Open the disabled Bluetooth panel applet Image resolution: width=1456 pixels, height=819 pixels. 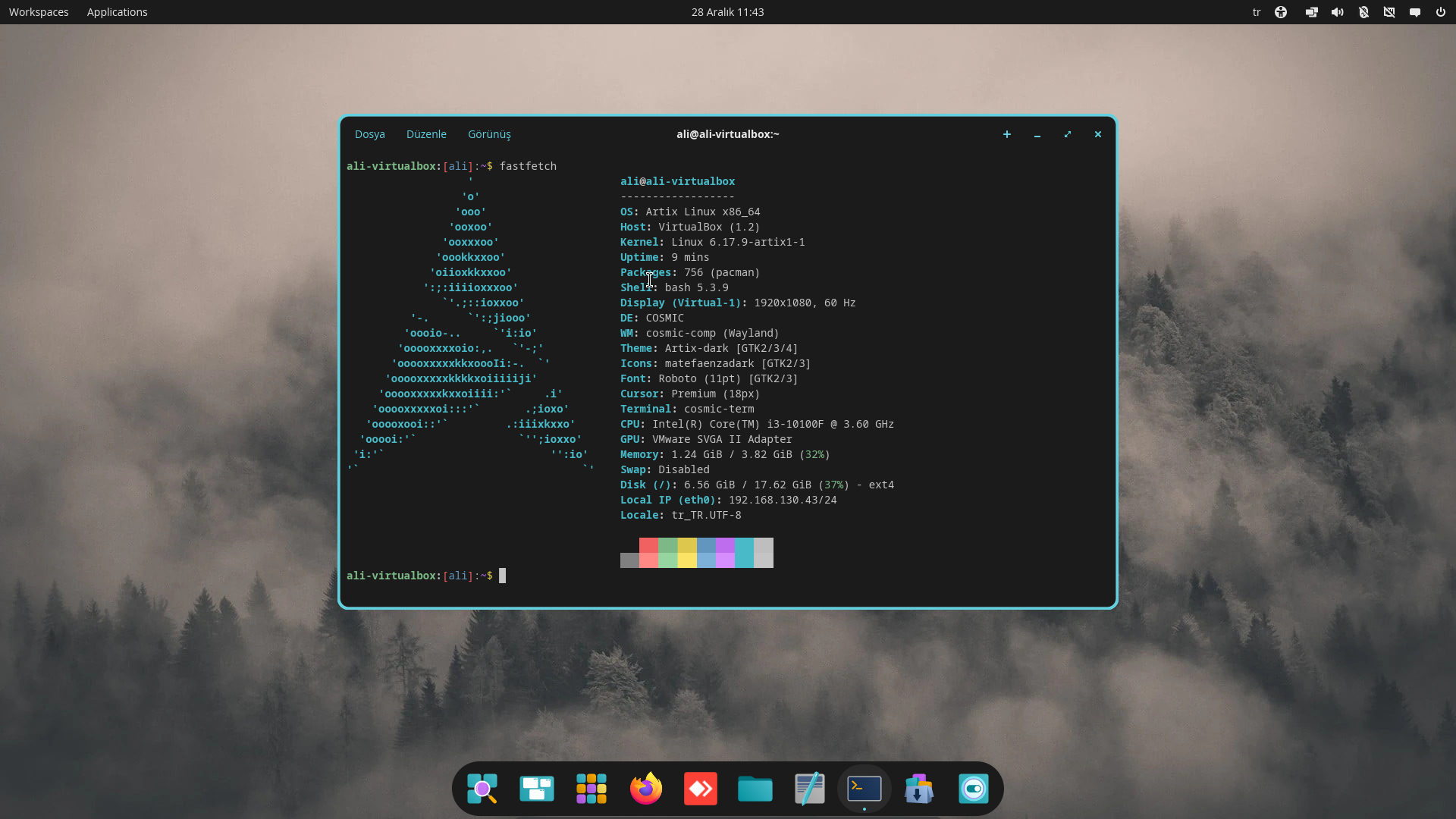coord(1363,12)
